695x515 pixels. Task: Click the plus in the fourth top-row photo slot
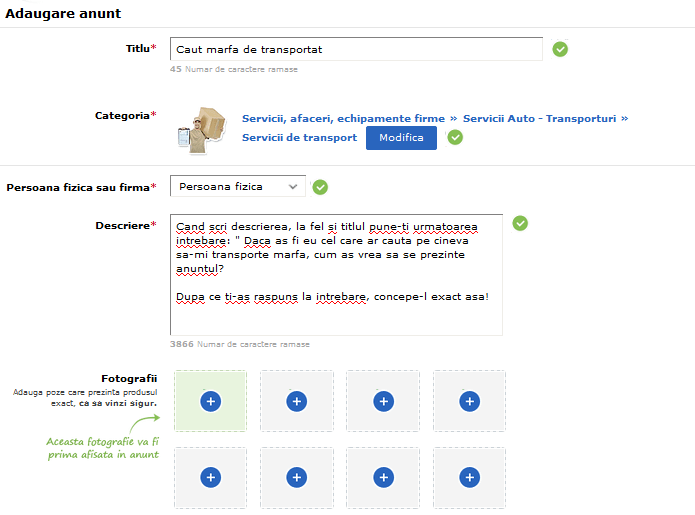pos(469,401)
